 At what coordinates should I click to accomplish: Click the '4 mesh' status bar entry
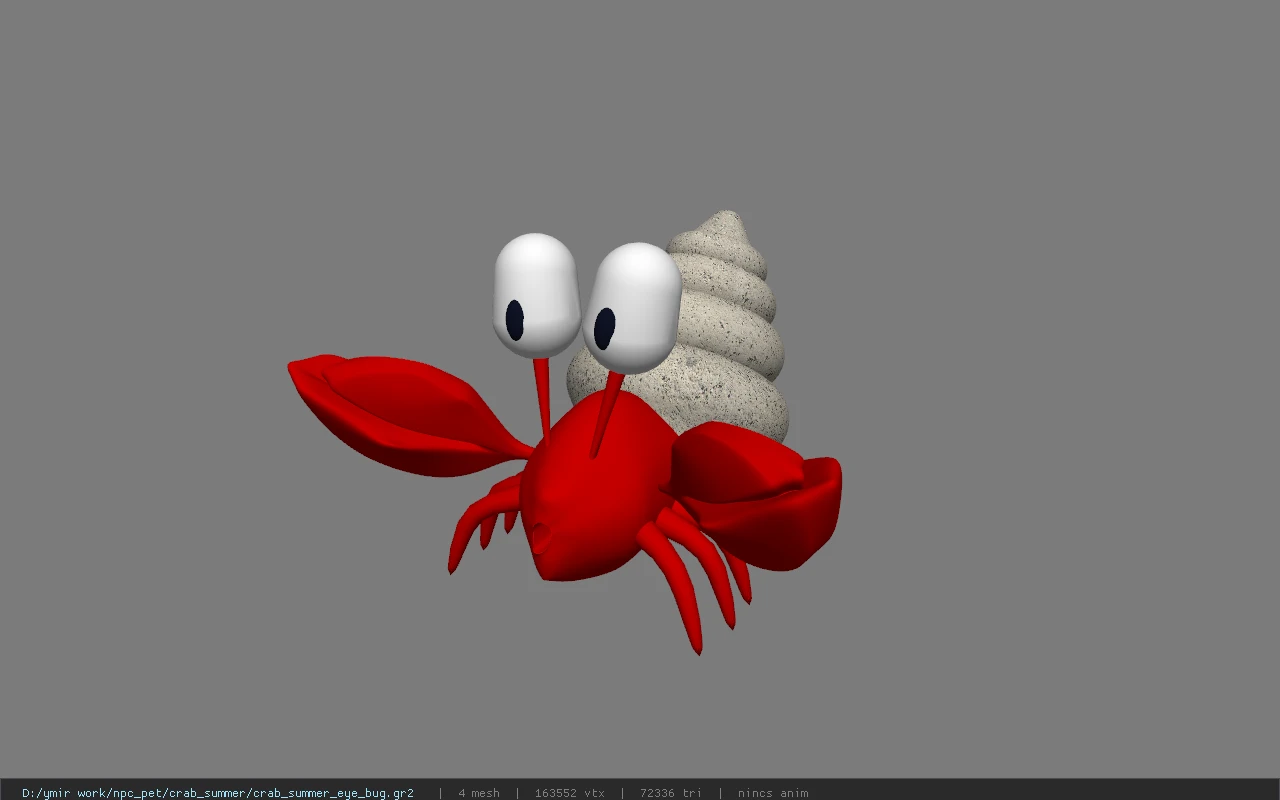pyautogui.click(x=478, y=793)
